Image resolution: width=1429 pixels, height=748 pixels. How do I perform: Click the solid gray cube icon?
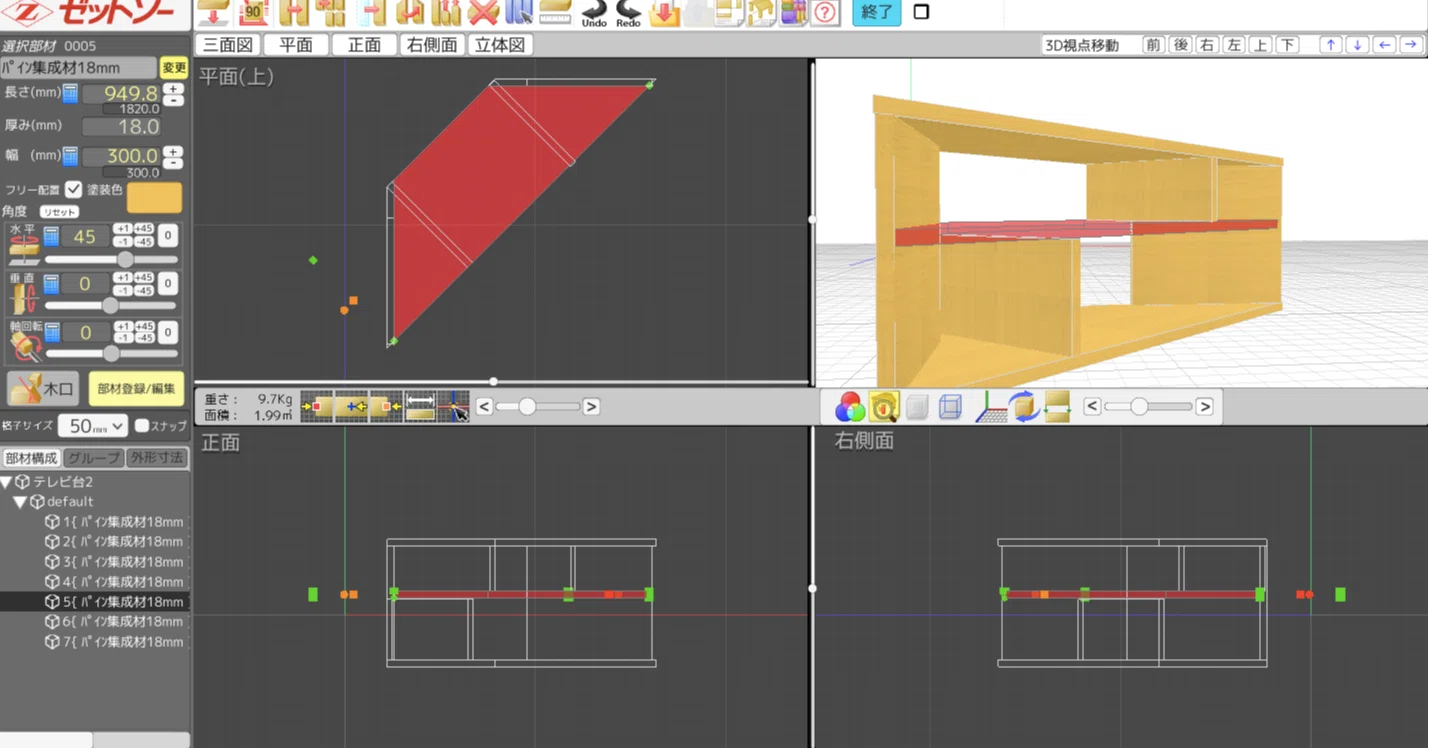pyautogui.click(x=918, y=407)
